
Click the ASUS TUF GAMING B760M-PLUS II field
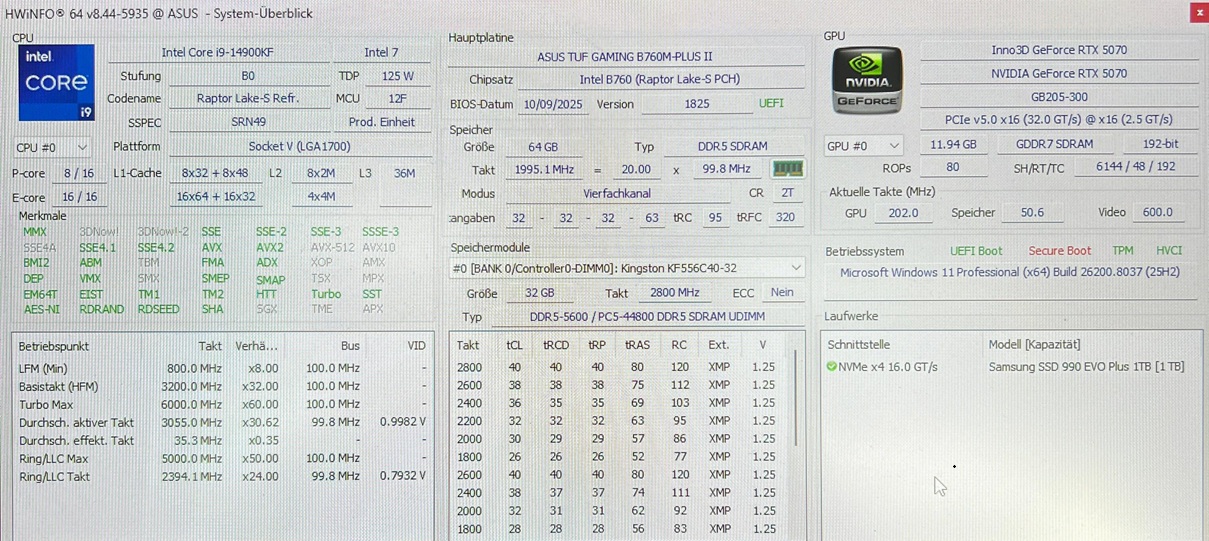(625, 57)
